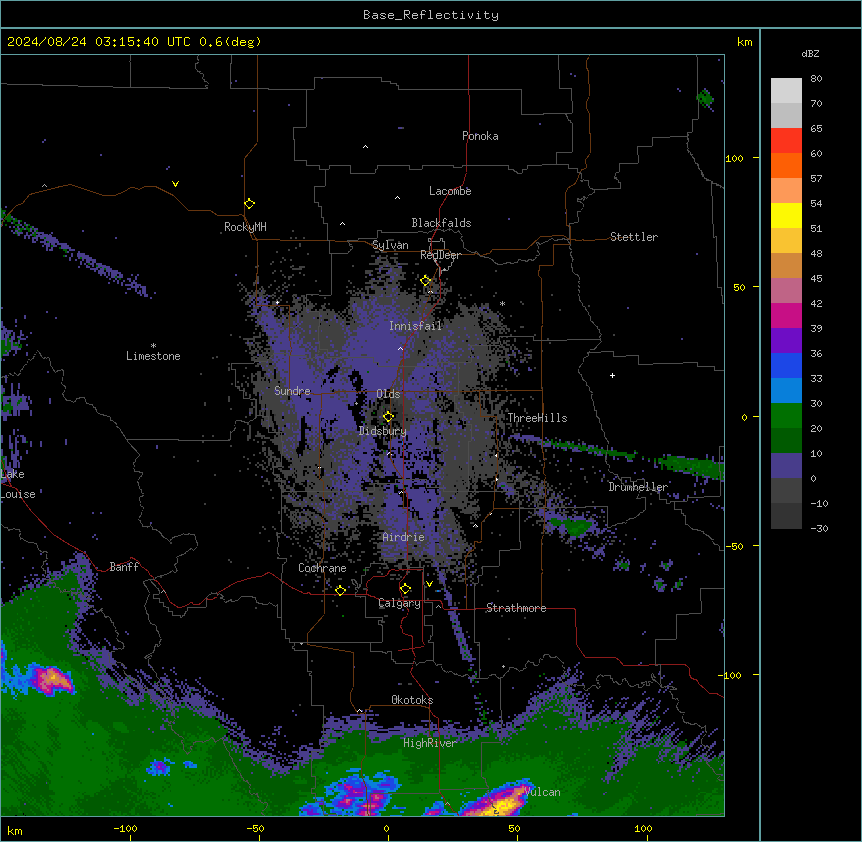Click the white plus marker north of Drumheller
Viewport: 862px width, 842px height.
click(x=612, y=375)
